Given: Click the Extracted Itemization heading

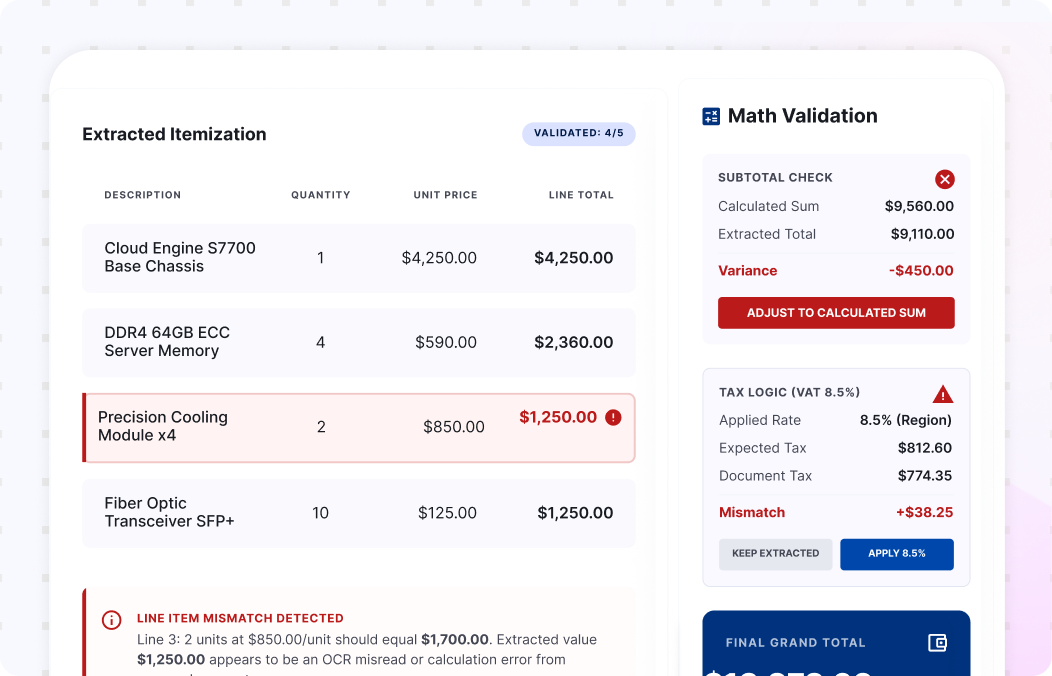Looking at the screenshot, I should (x=174, y=134).
